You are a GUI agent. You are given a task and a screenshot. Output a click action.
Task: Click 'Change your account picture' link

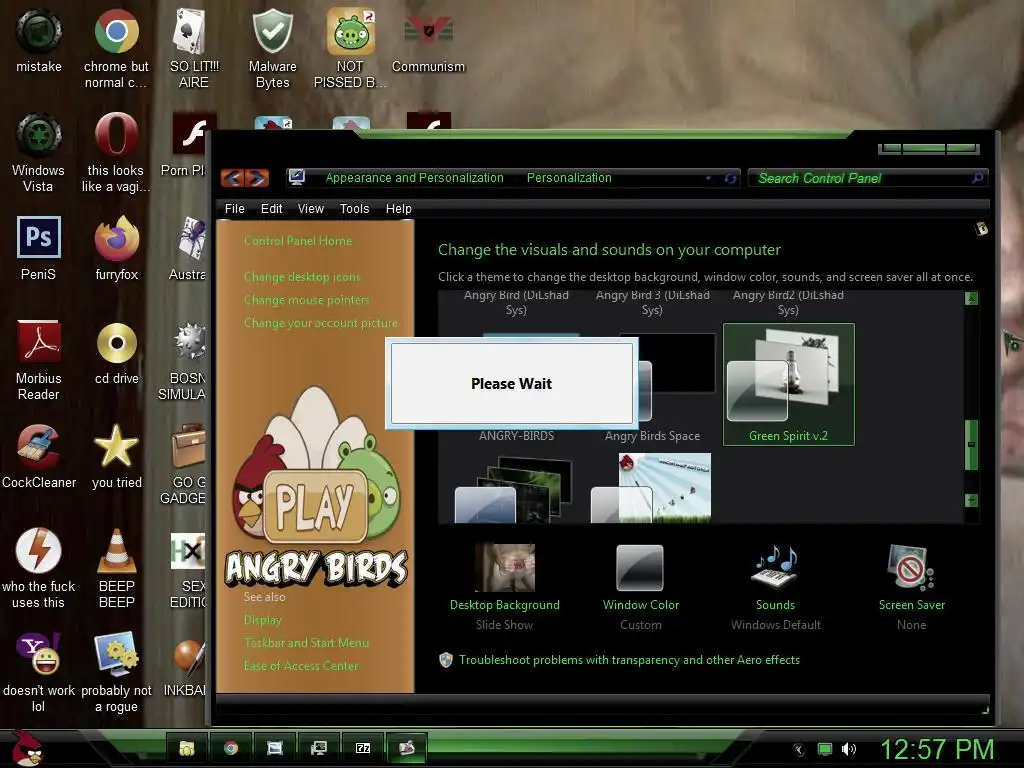coord(321,323)
